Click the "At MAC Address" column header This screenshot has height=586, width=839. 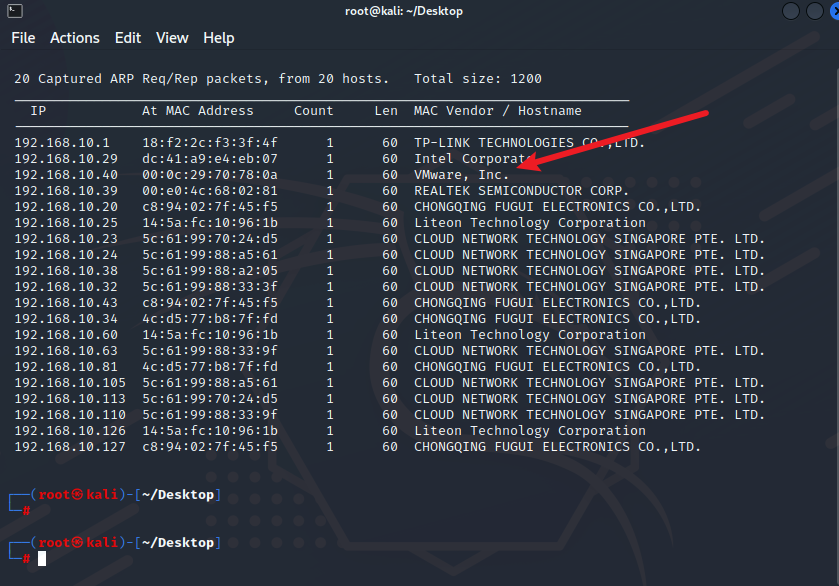click(x=198, y=111)
